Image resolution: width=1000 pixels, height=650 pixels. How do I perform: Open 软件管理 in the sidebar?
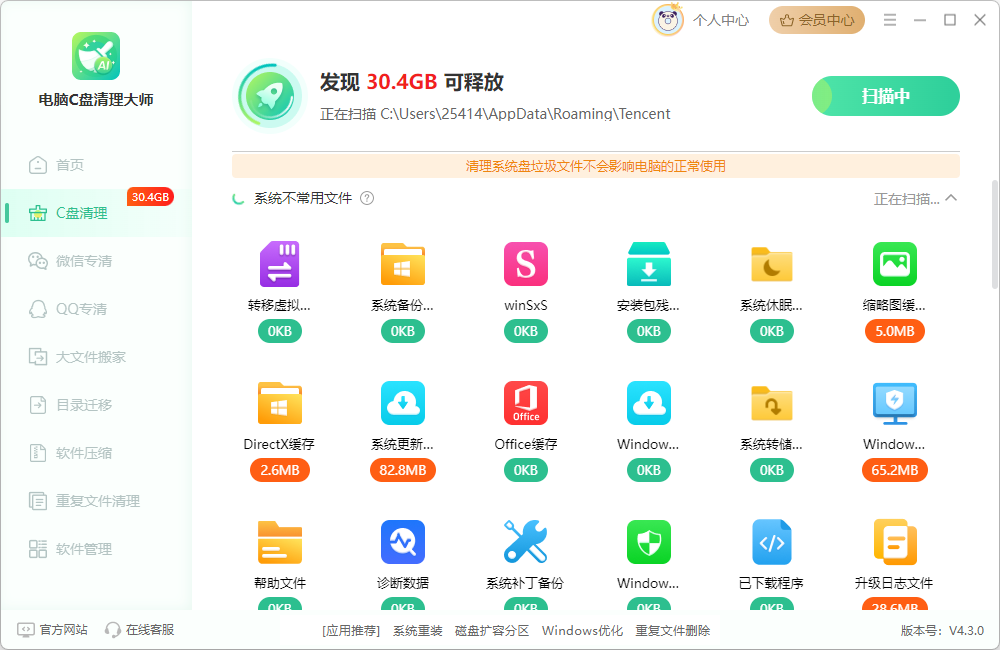coord(96,549)
